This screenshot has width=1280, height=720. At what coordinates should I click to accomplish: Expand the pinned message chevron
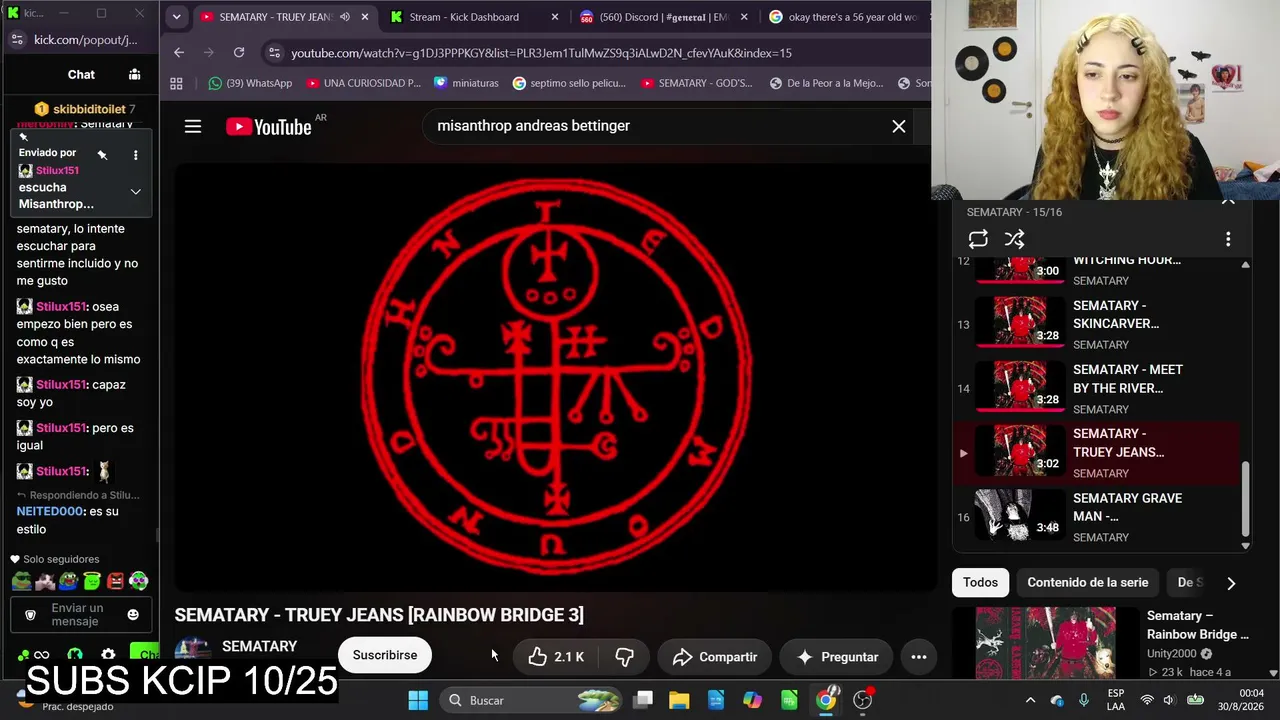[x=135, y=192]
